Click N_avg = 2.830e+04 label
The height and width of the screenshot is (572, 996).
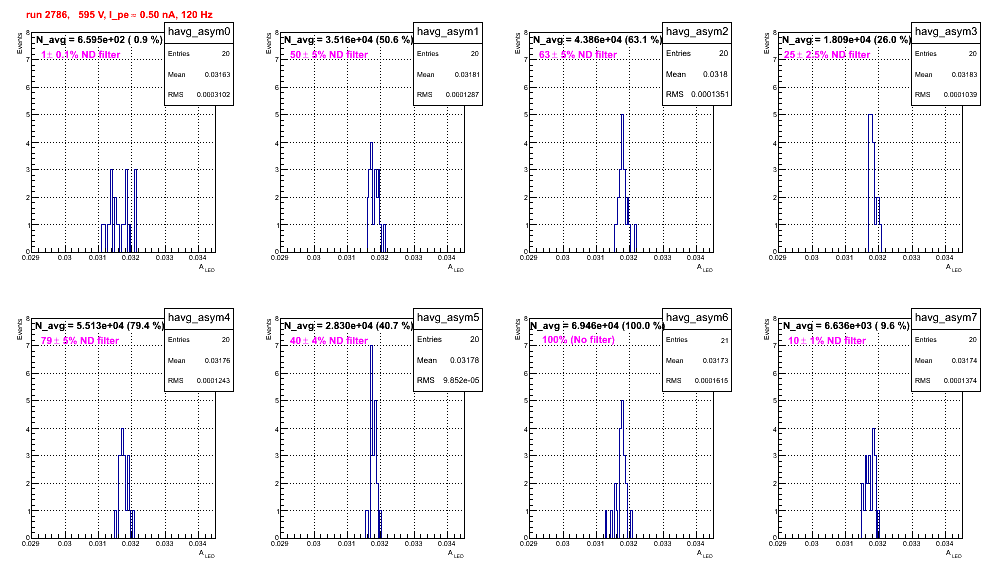(349, 325)
